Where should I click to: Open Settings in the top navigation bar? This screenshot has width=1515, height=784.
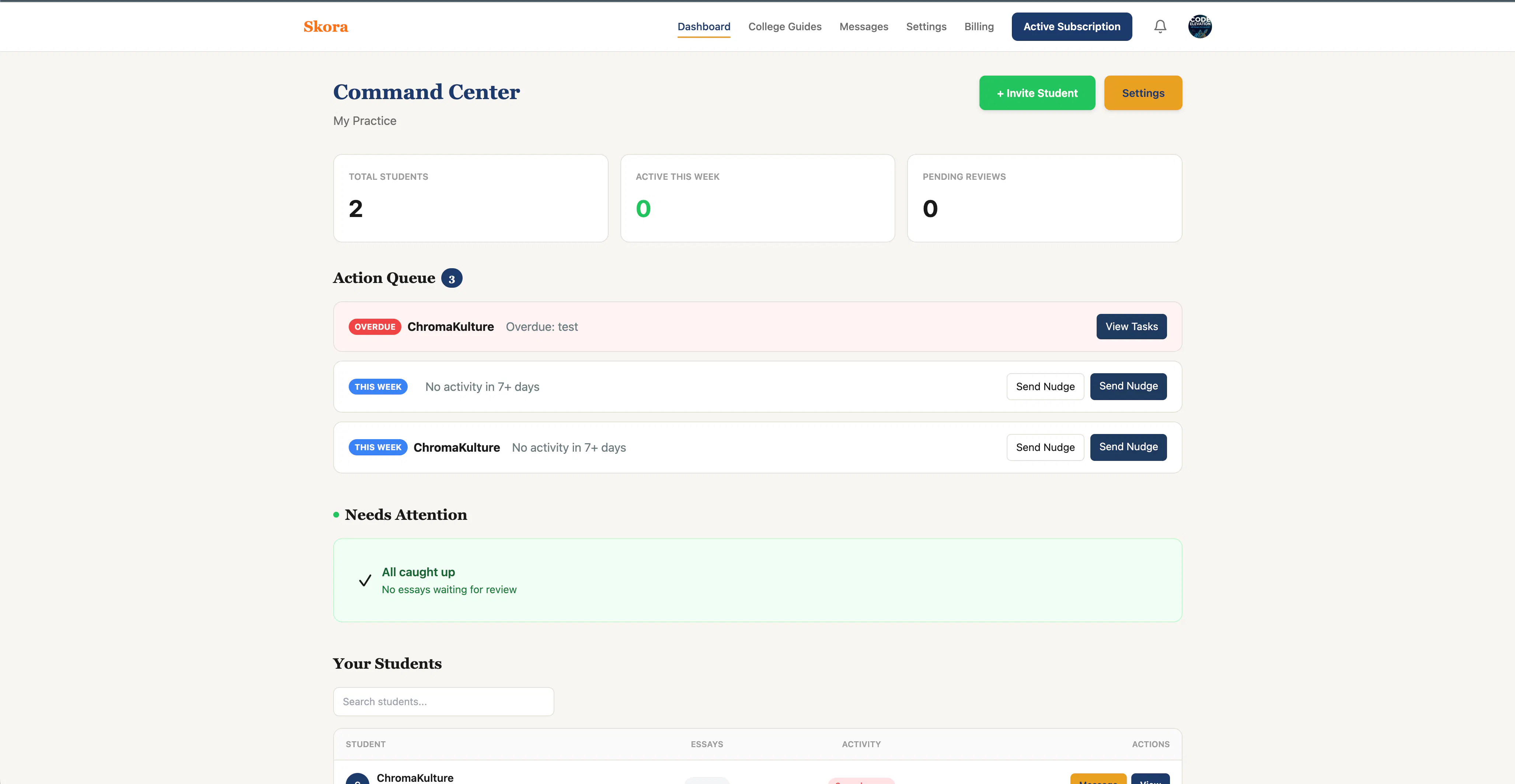tap(926, 27)
